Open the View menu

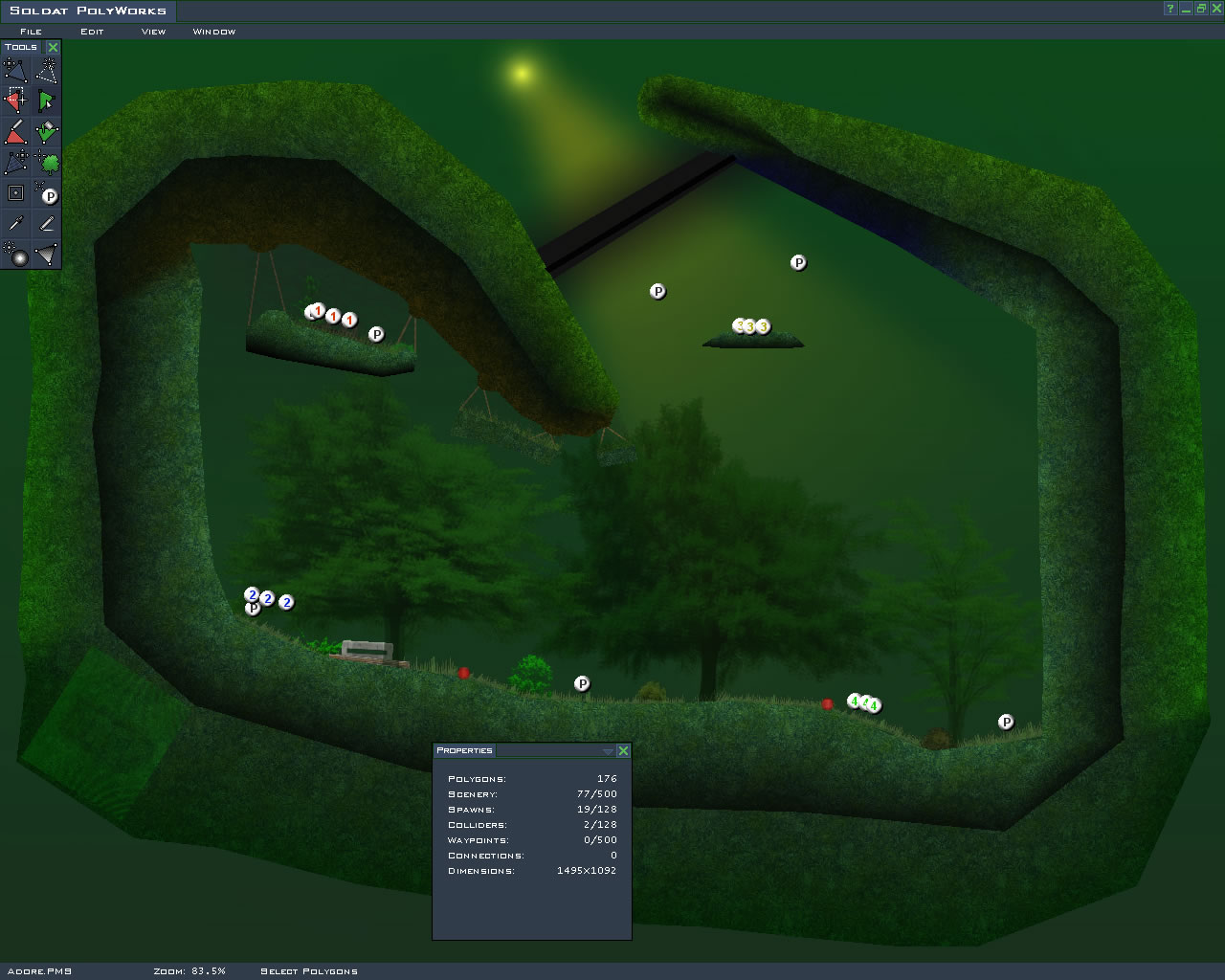[x=153, y=32]
